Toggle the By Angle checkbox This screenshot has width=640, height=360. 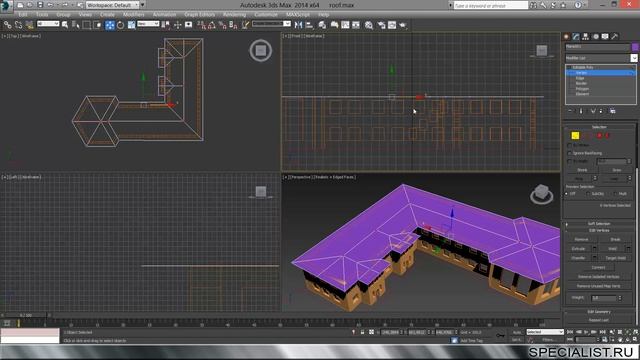(x=569, y=161)
